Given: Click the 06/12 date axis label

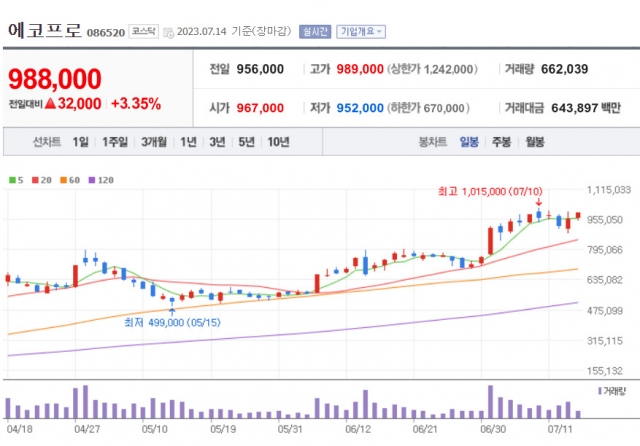Looking at the screenshot, I should coord(358,429).
